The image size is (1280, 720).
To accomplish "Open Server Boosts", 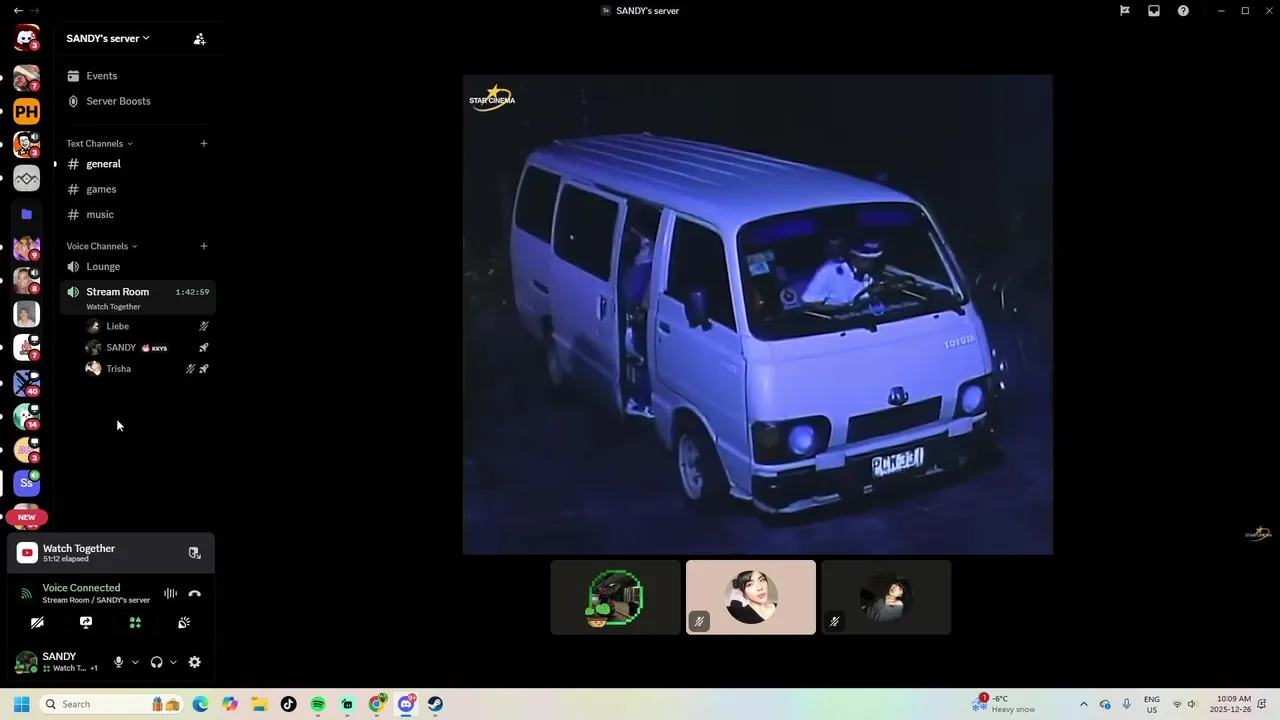I will pos(136,101).
